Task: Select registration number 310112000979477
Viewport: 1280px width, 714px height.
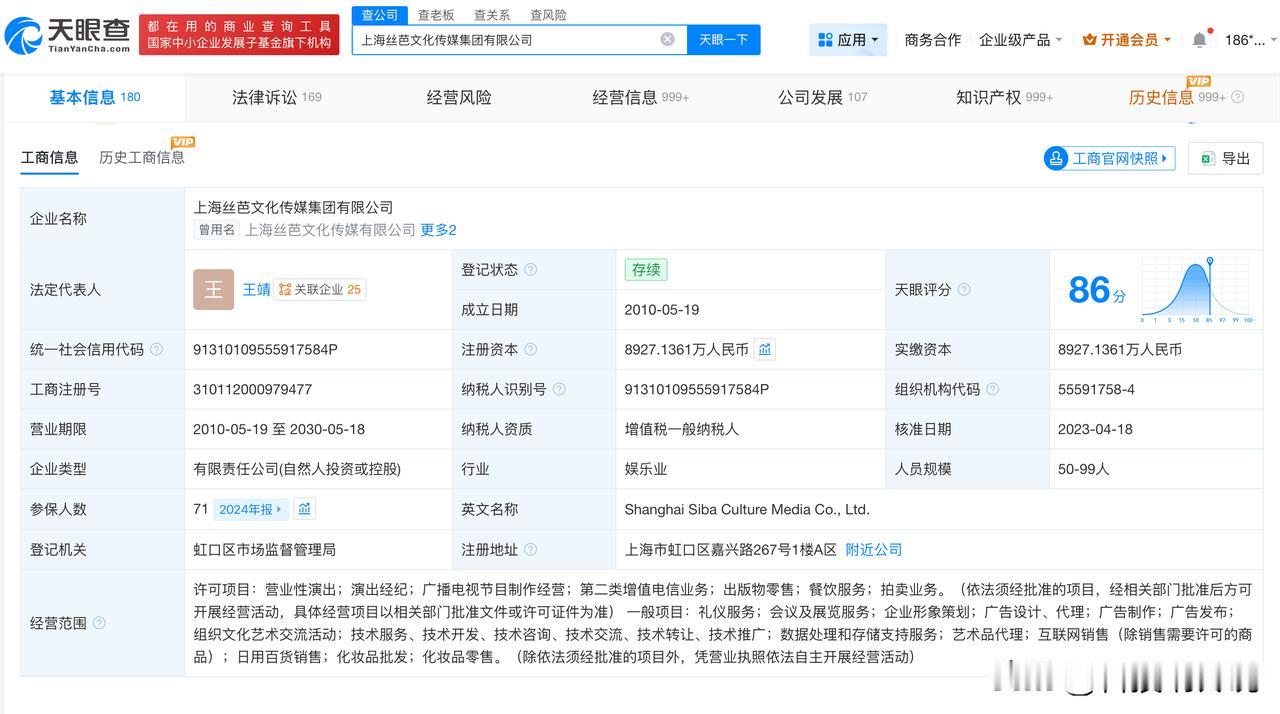Action: click(x=252, y=389)
